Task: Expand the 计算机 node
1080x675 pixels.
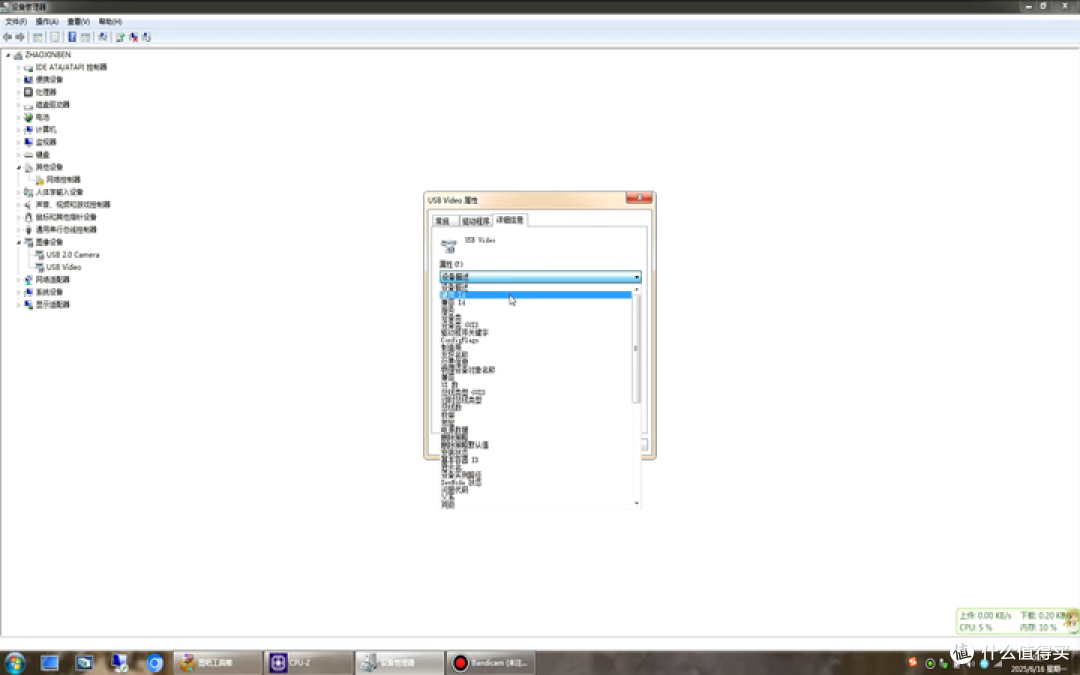Action: point(19,129)
